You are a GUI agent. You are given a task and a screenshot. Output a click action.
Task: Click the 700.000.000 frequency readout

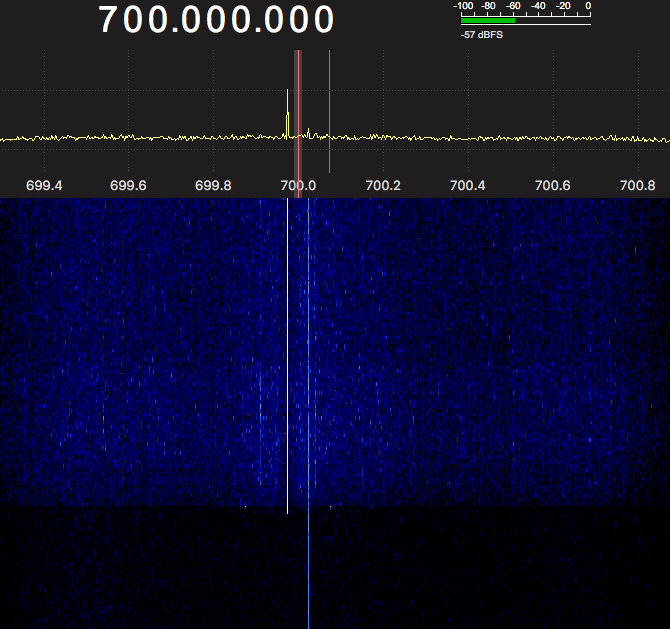point(216,20)
